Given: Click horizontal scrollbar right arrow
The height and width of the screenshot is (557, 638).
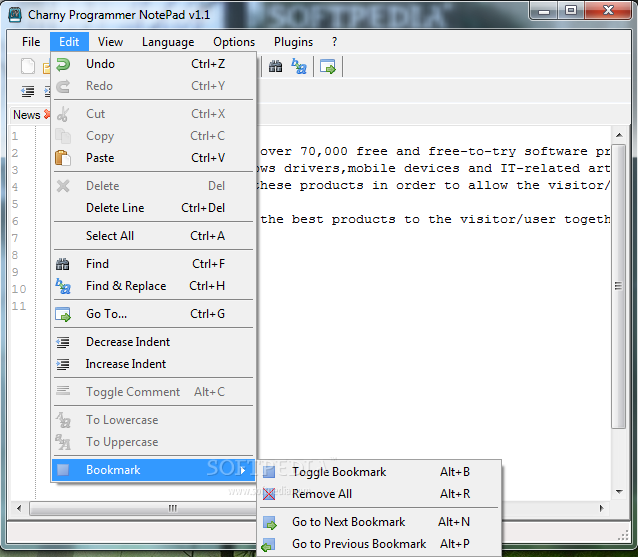Looking at the screenshot, I should coord(601,508).
